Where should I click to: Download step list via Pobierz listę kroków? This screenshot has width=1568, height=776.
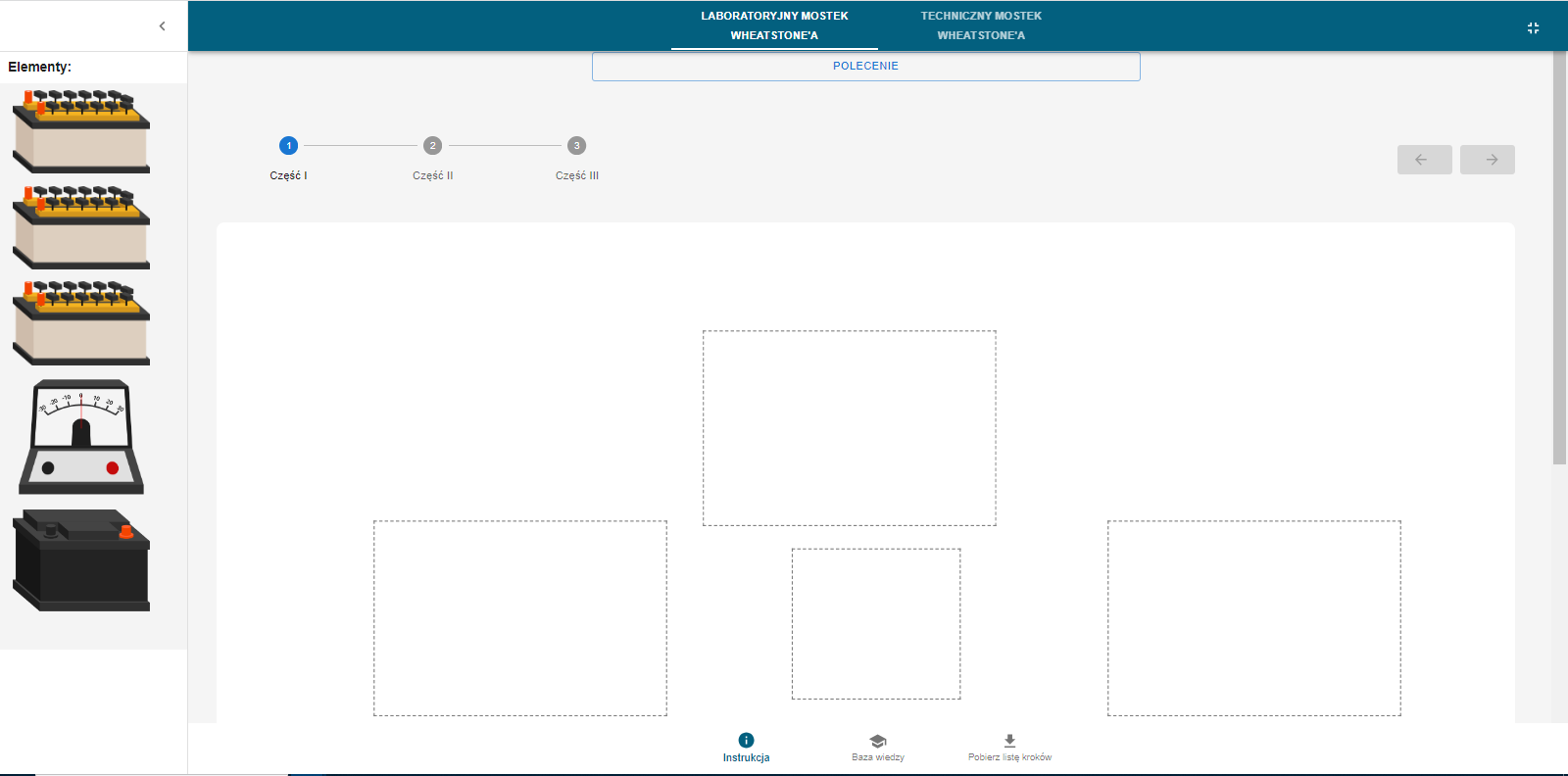tap(1009, 748)
